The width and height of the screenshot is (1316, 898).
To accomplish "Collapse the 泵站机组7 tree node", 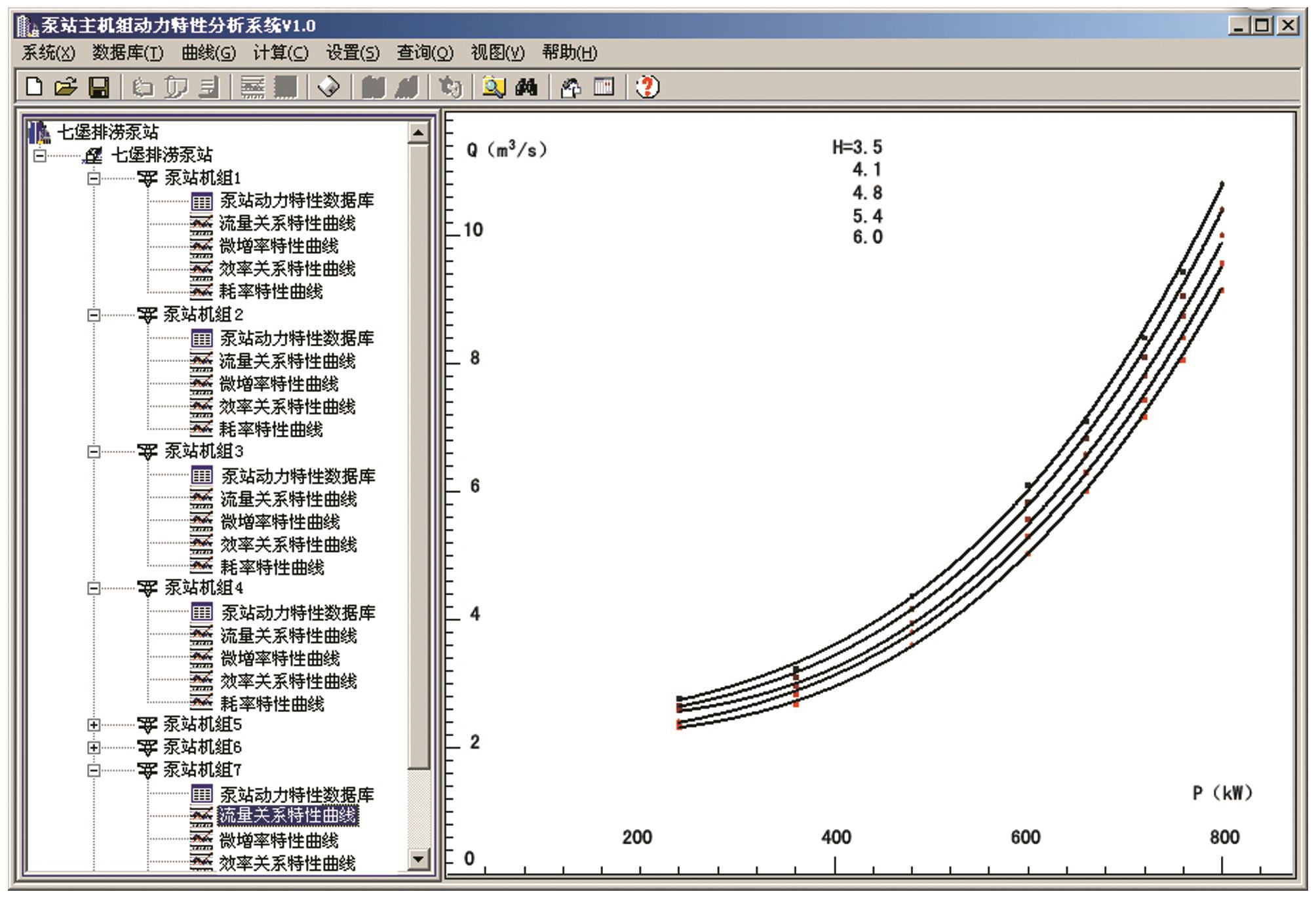I will (94, 770).
